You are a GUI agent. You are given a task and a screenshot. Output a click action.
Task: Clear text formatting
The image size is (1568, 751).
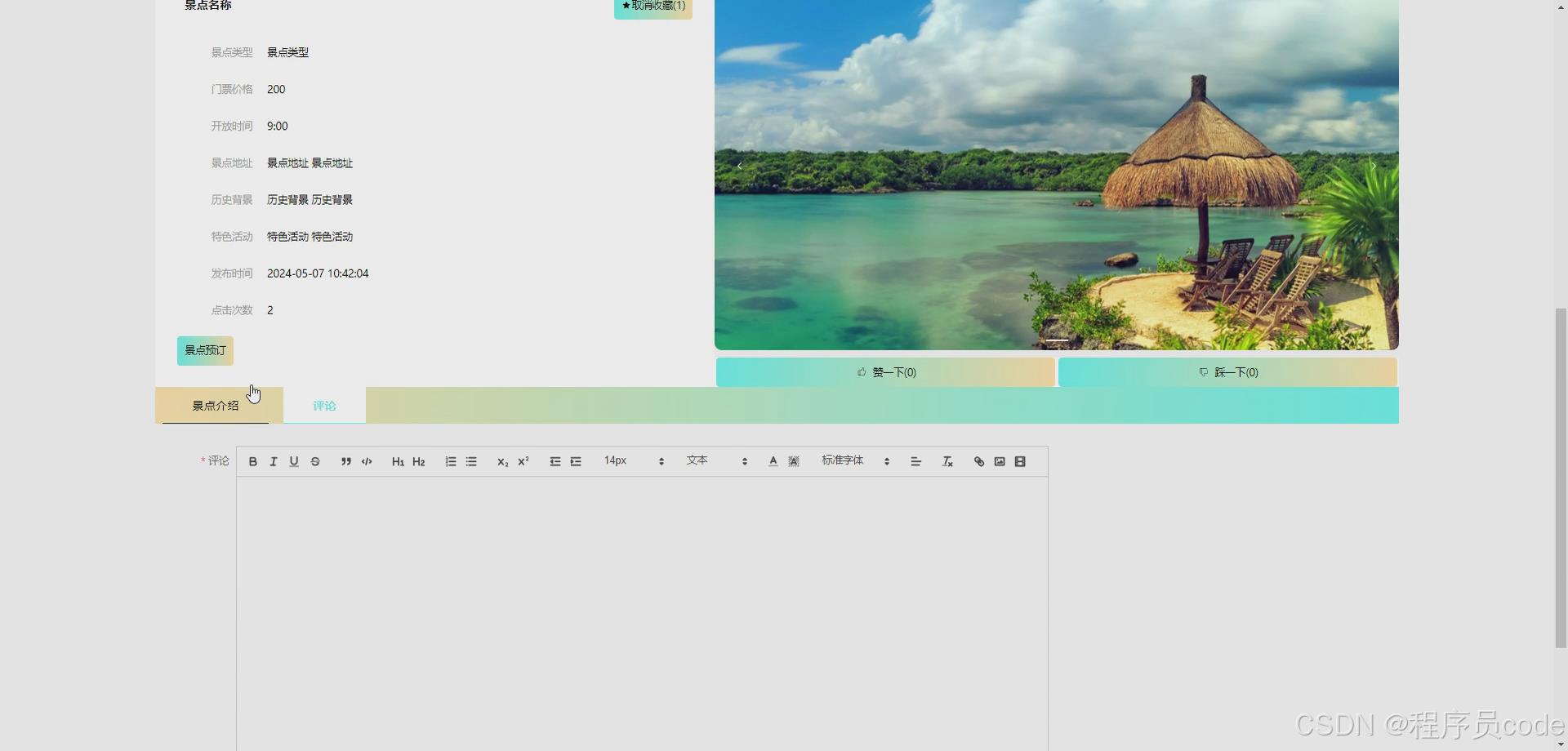click(947, 462)
